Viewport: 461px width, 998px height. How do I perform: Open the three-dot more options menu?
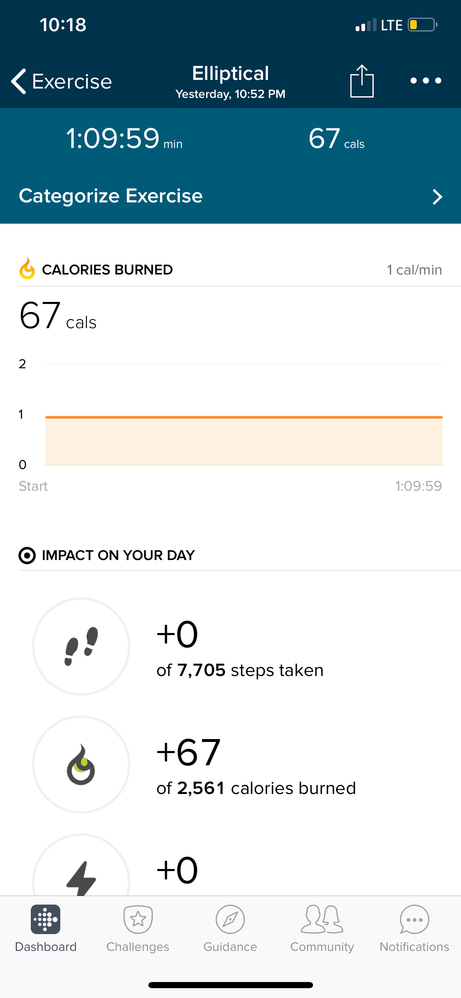pyautogui.click(x=425, y=81)
